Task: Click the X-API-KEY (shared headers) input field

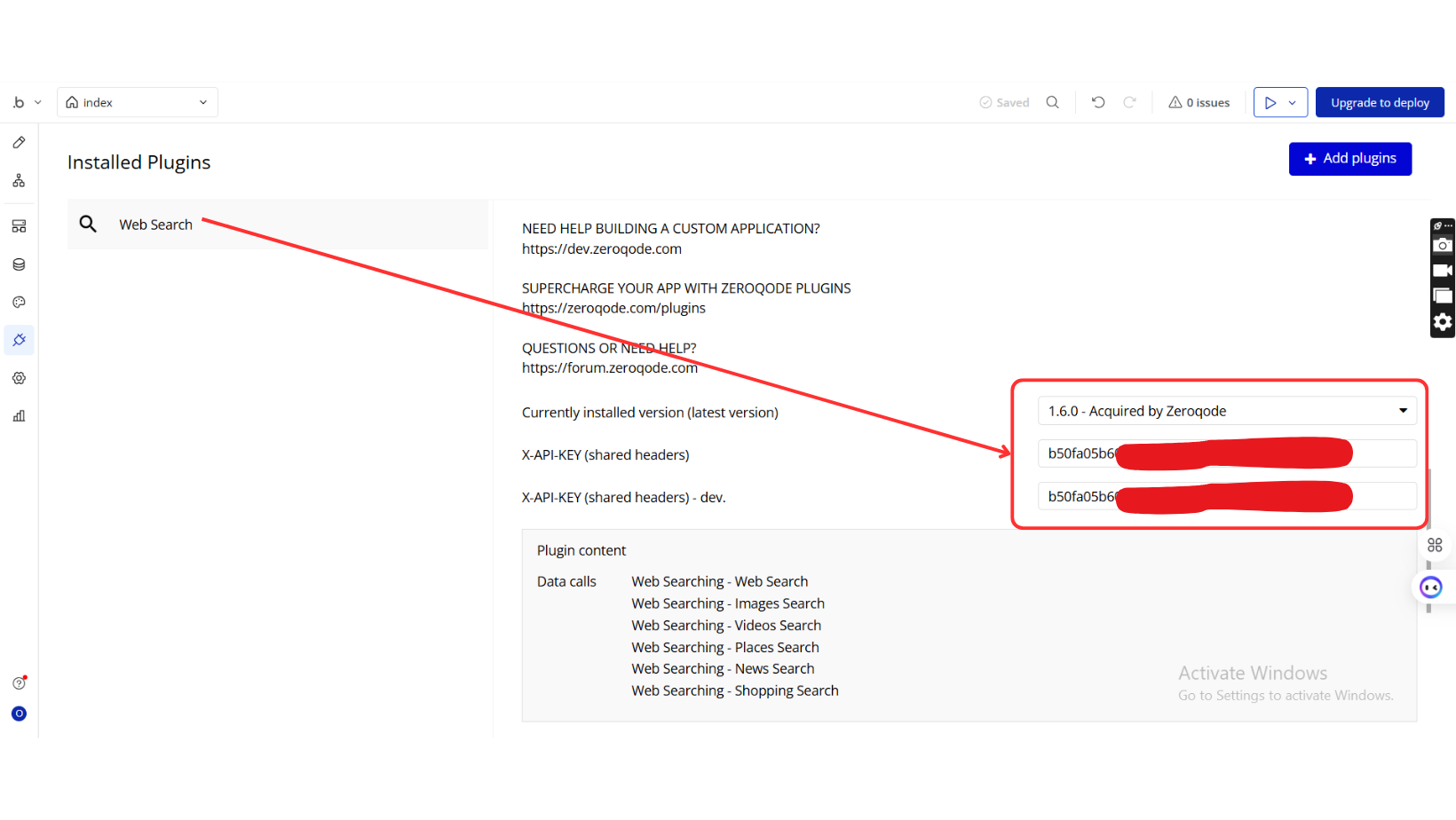Action: (1227, 453)
